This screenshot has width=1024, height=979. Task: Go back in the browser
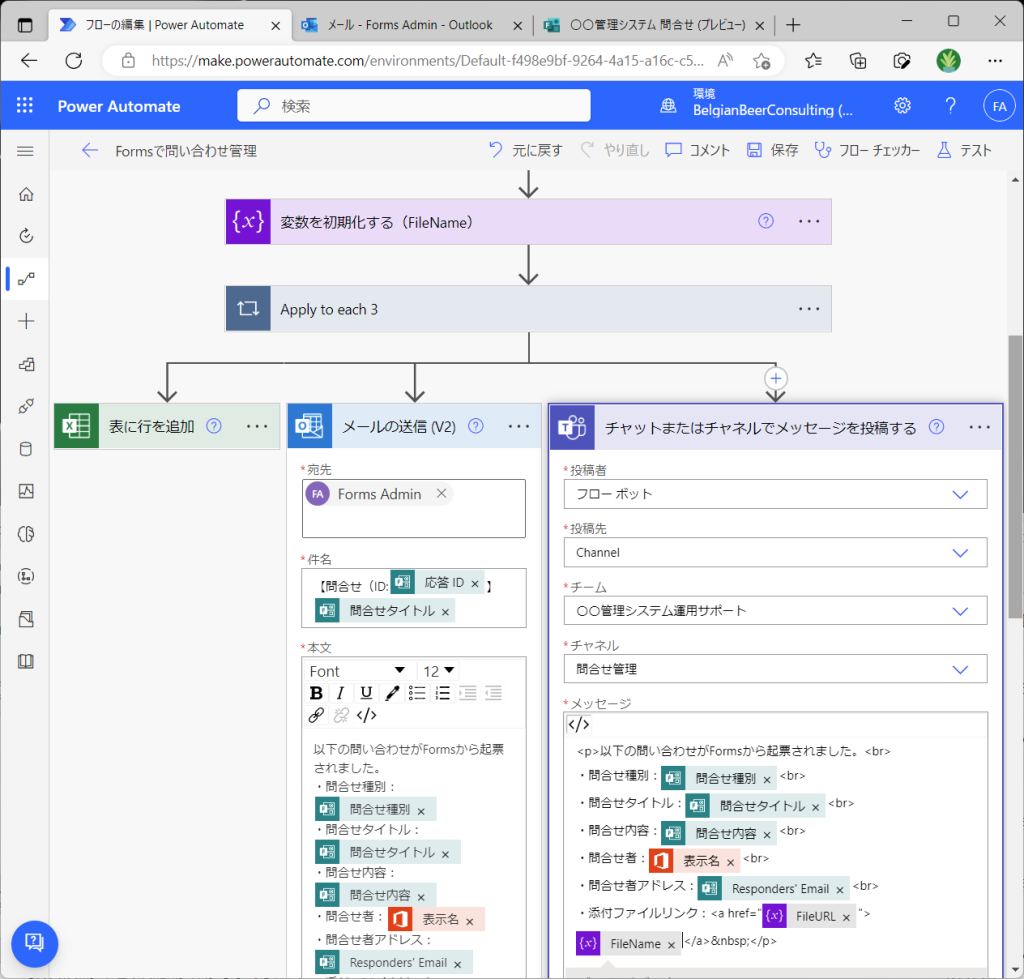29,61
